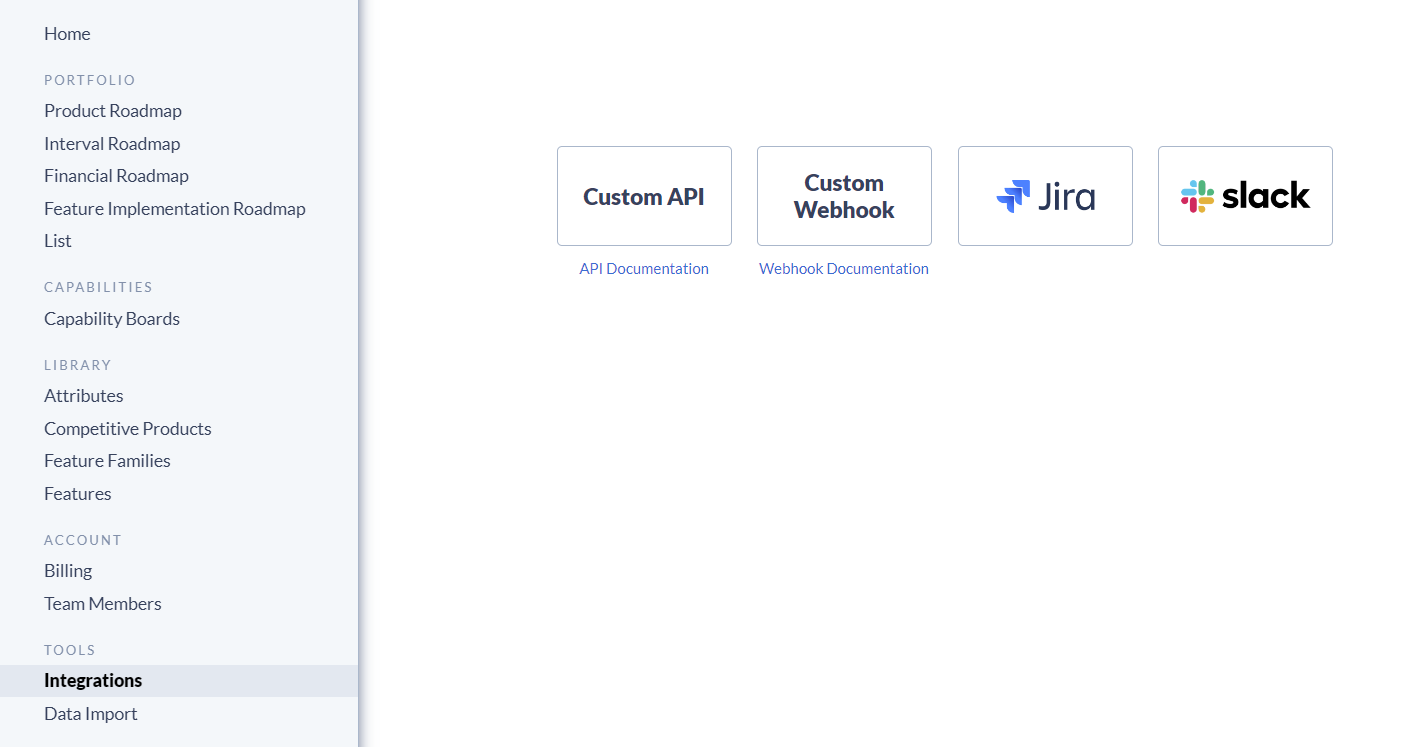Open Interval Roadmap page
The width and height of the screenshot is (1422, 747).
112,144
